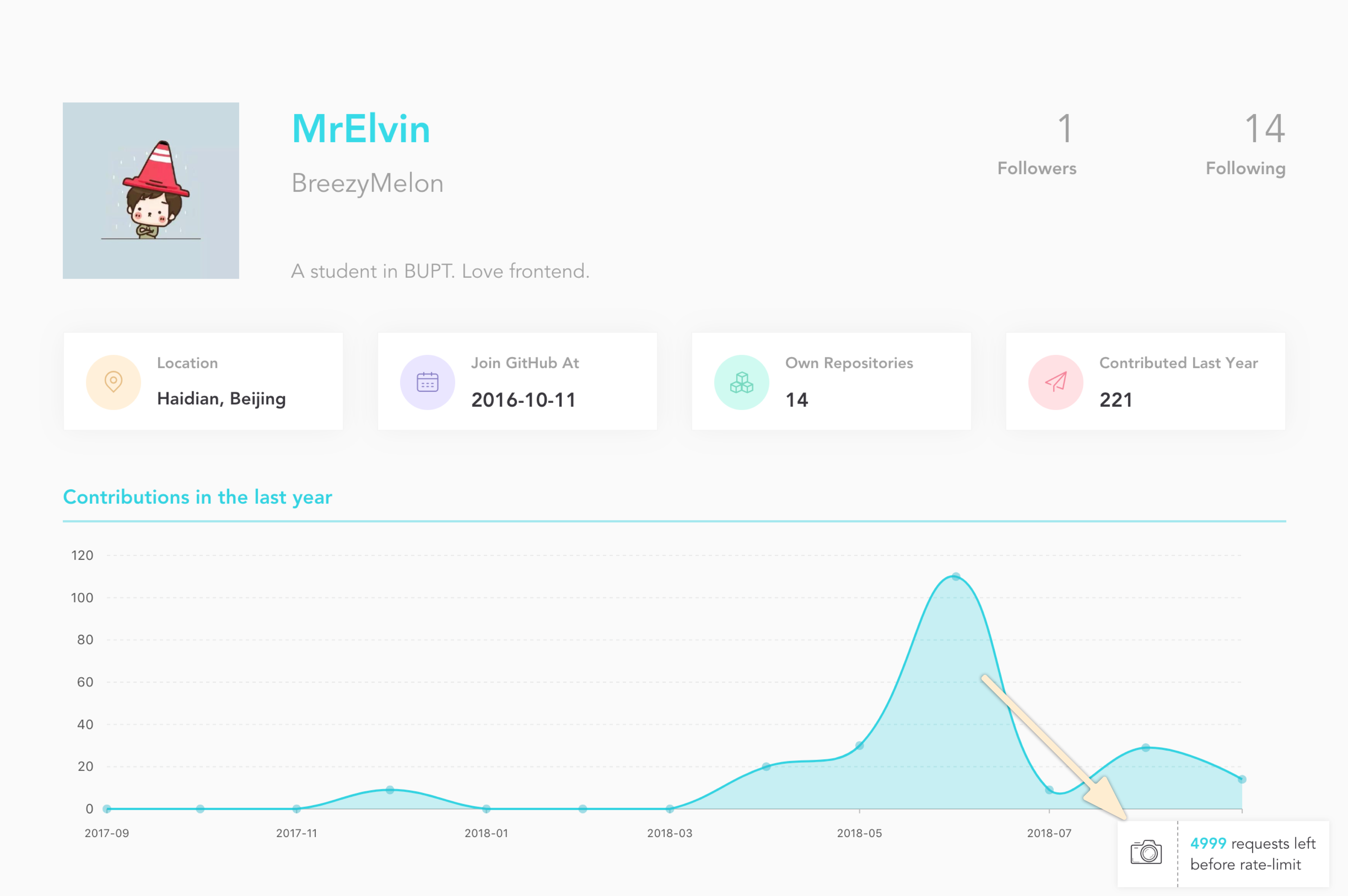Viewport: 1348px width, 896px height.
Task: Click the paper plane contribution icon
Action: [1055, 383]
